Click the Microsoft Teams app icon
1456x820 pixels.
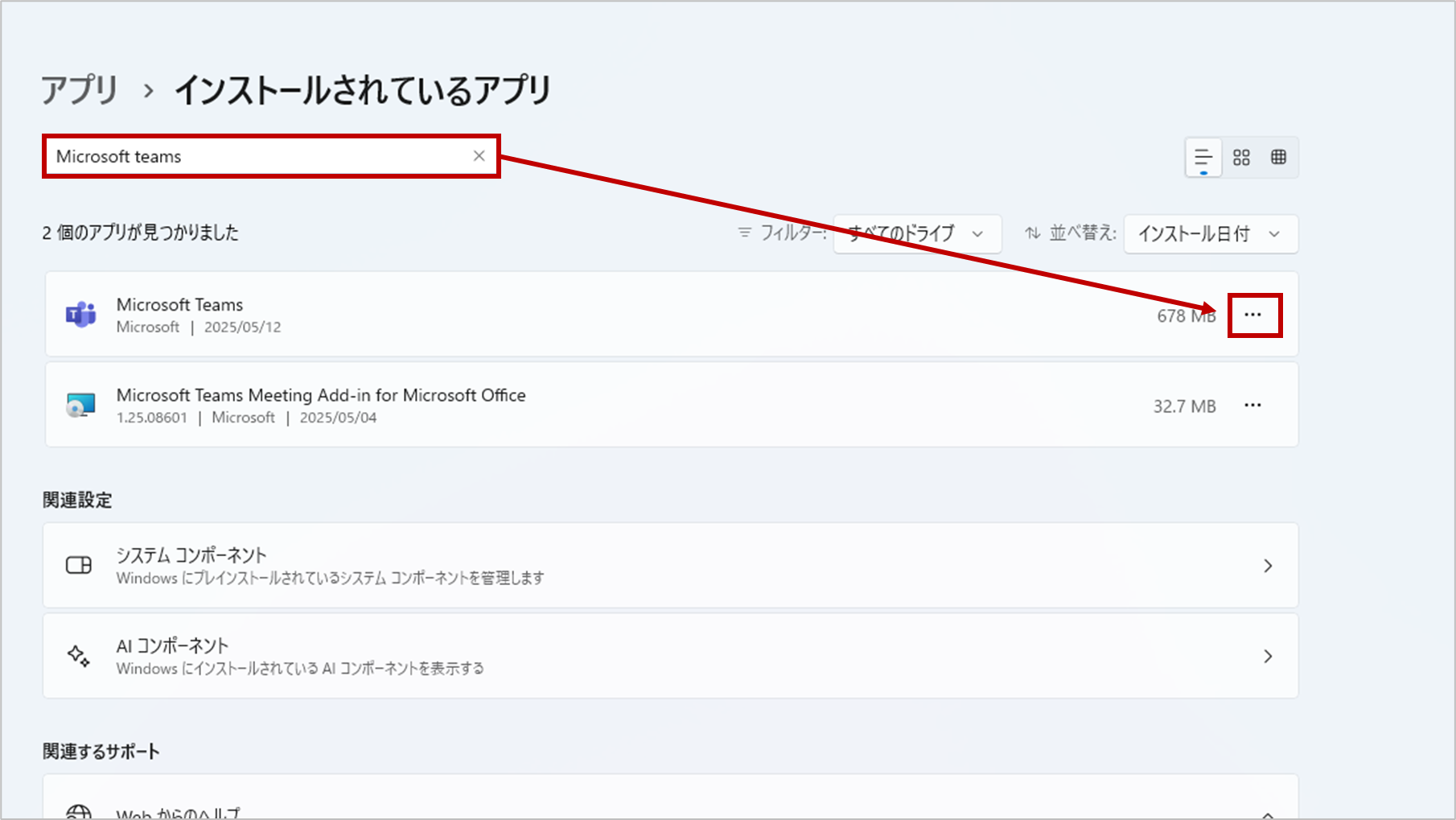(80, 314)
